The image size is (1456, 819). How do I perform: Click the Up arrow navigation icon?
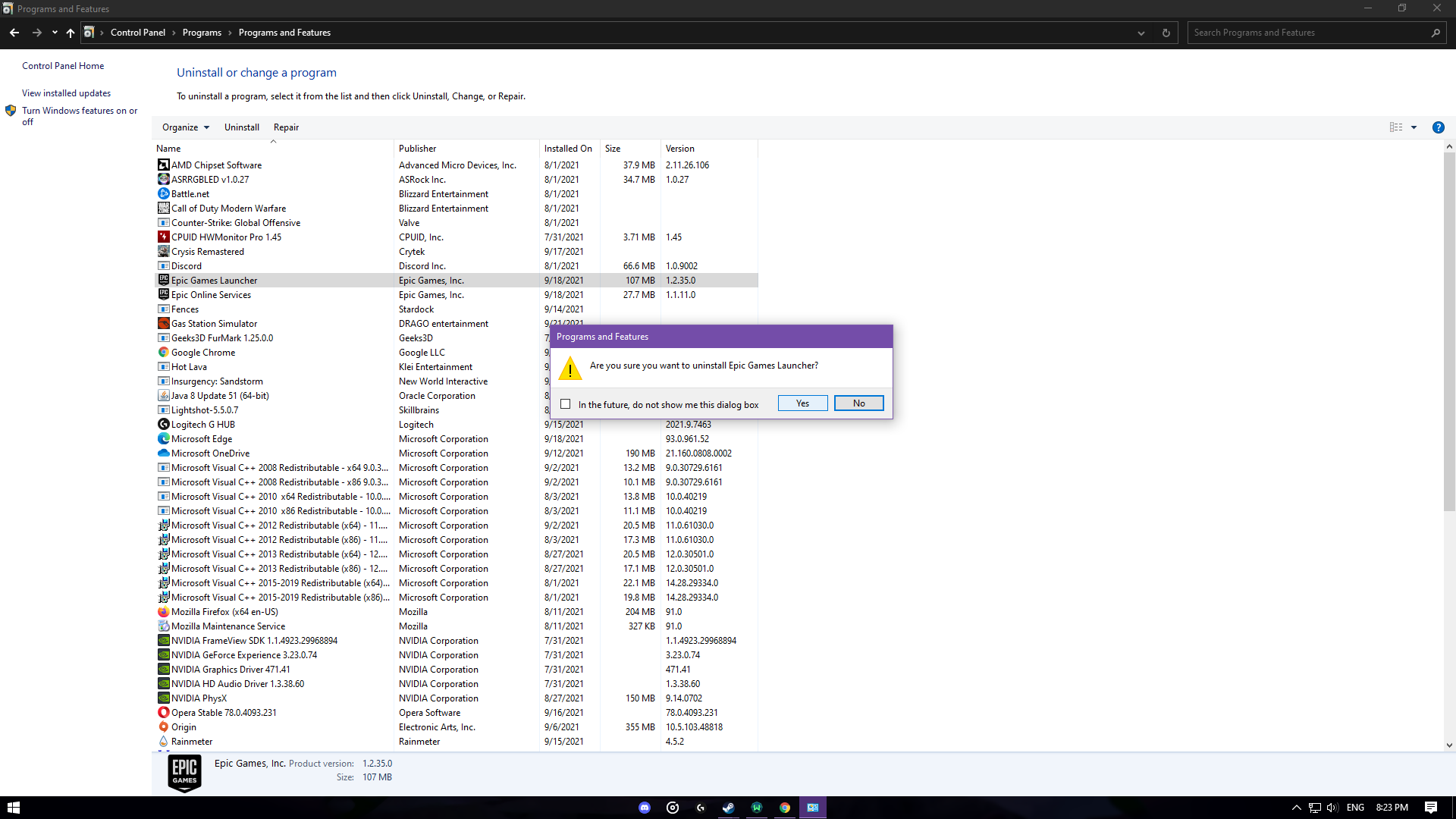[71, 33]
